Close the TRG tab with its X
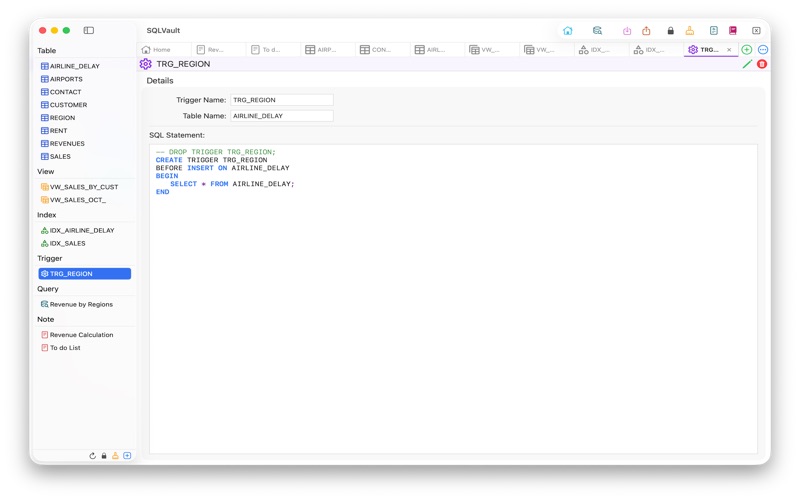 (x=729, y=49)
